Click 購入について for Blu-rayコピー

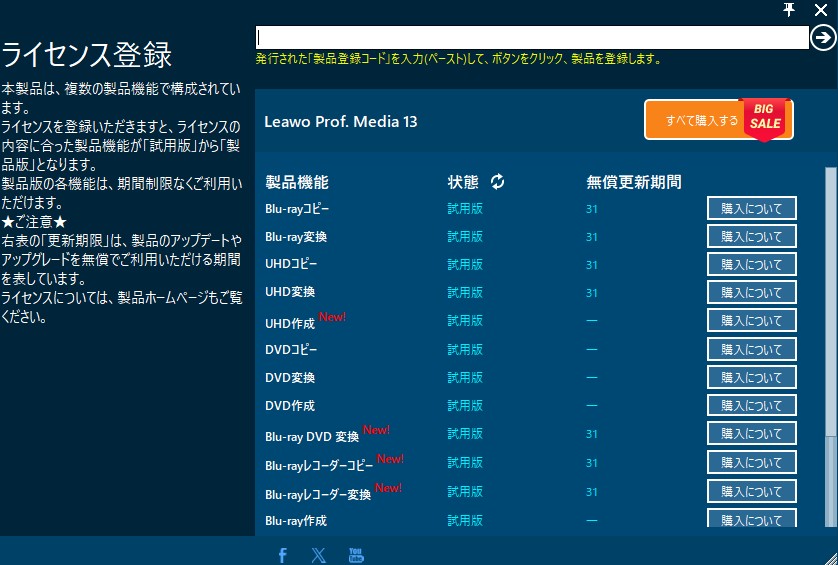pos(751,208)
